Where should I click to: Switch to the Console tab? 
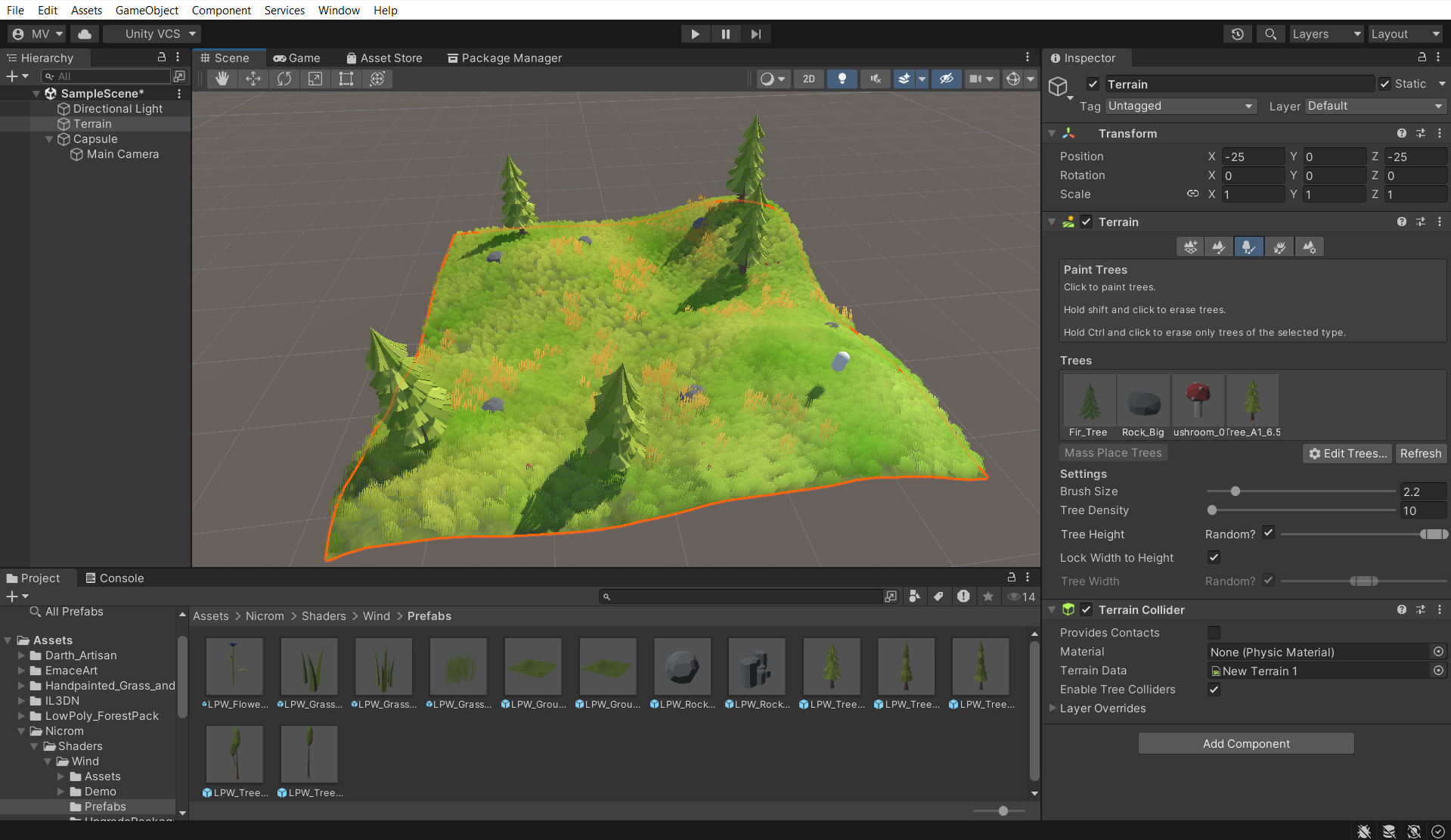(115, 578)
